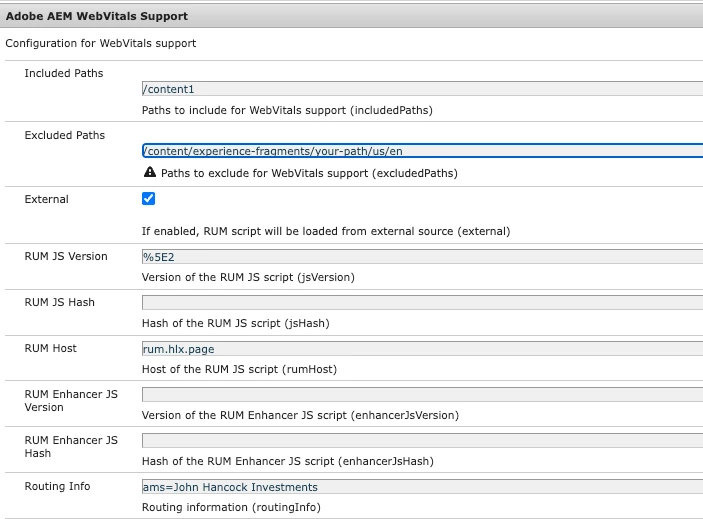Click the RUM Host field with rum.hlx.page
Screen dimensions: 703x519
[422, 348]
